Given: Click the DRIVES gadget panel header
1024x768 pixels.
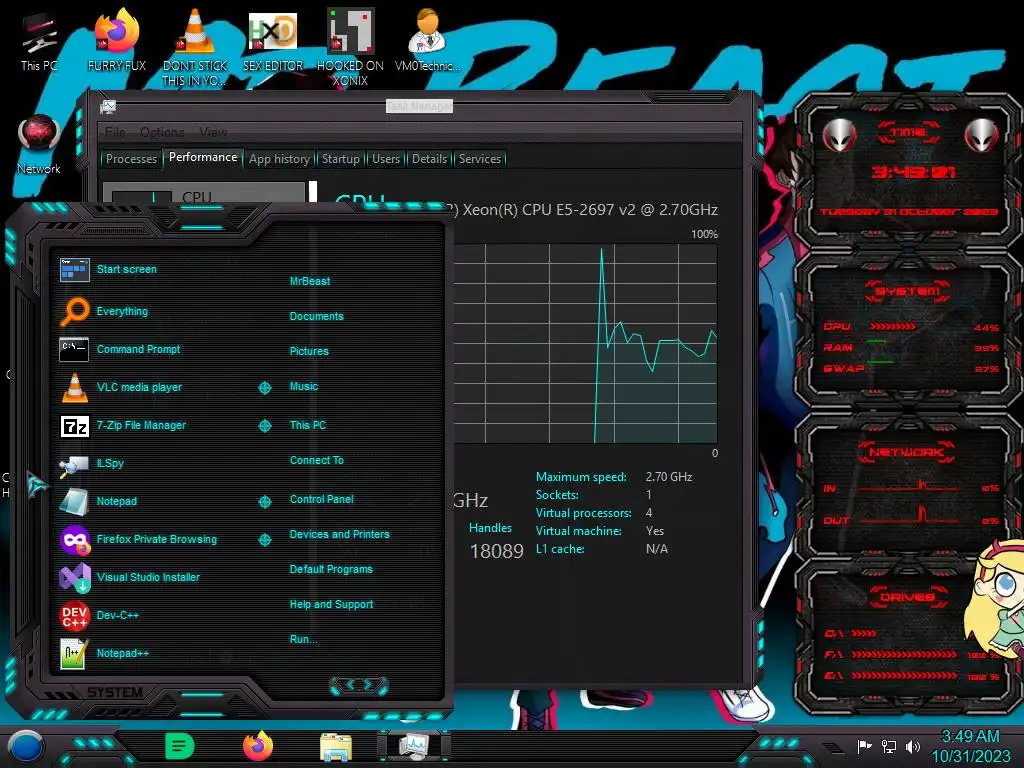Looking at the screenshot, I should (907, 597).
